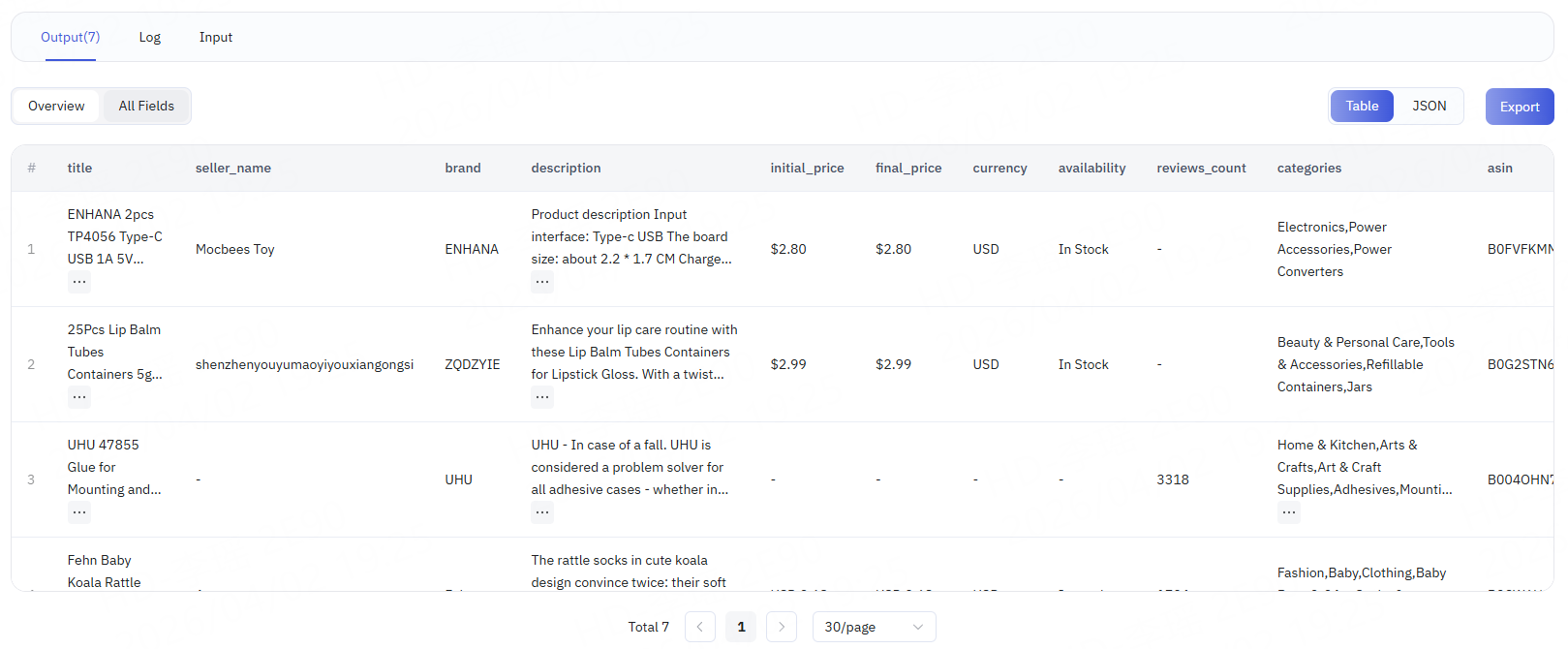This screenshot has height=649, width=1568.
Task: Expand the 'UHU - In case of a fall' ellipsis
Action: 542,512
